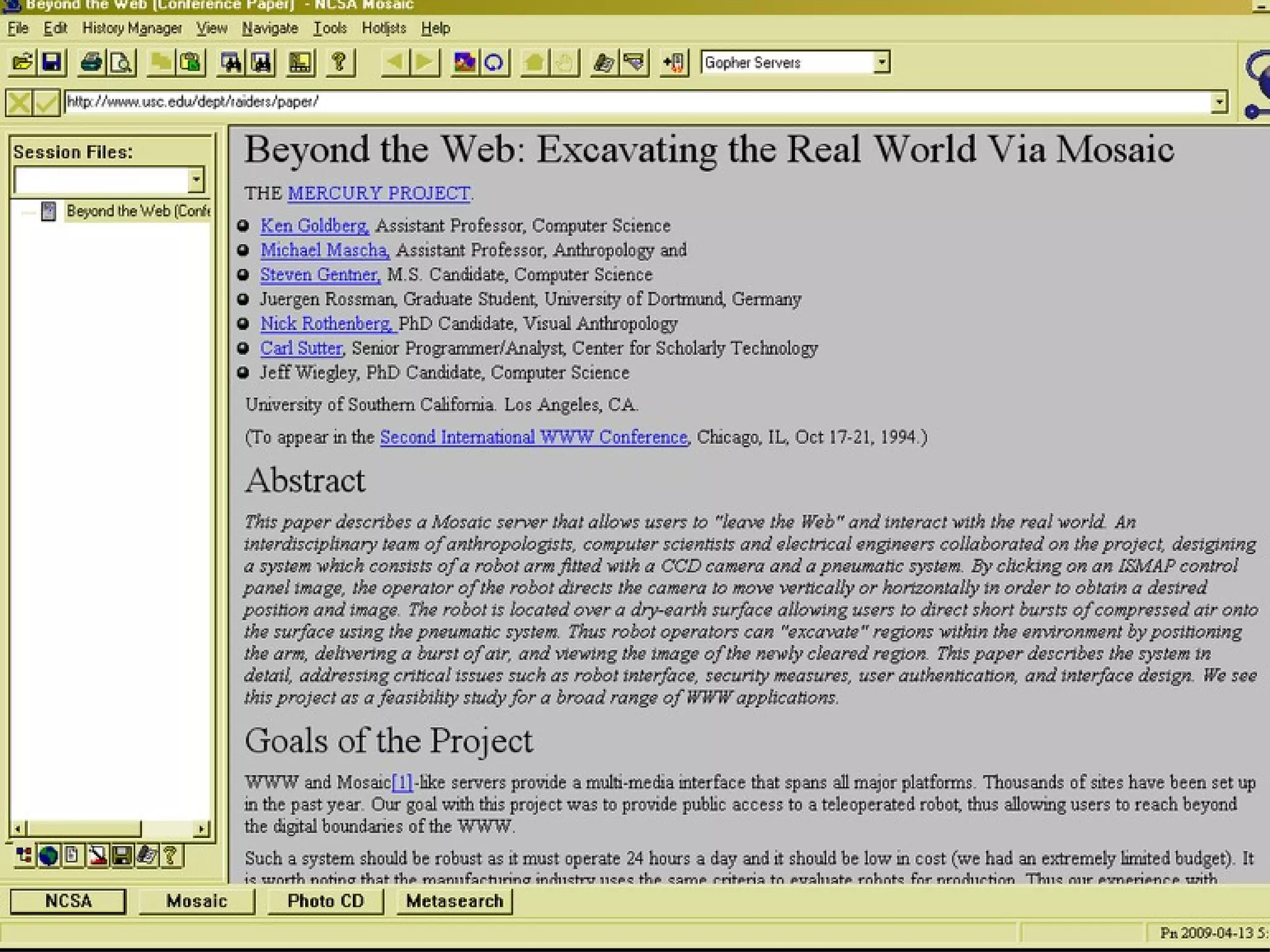Click the Metasearch button
The width and height of the screenshot is (1270, 952).
[455, 901]
